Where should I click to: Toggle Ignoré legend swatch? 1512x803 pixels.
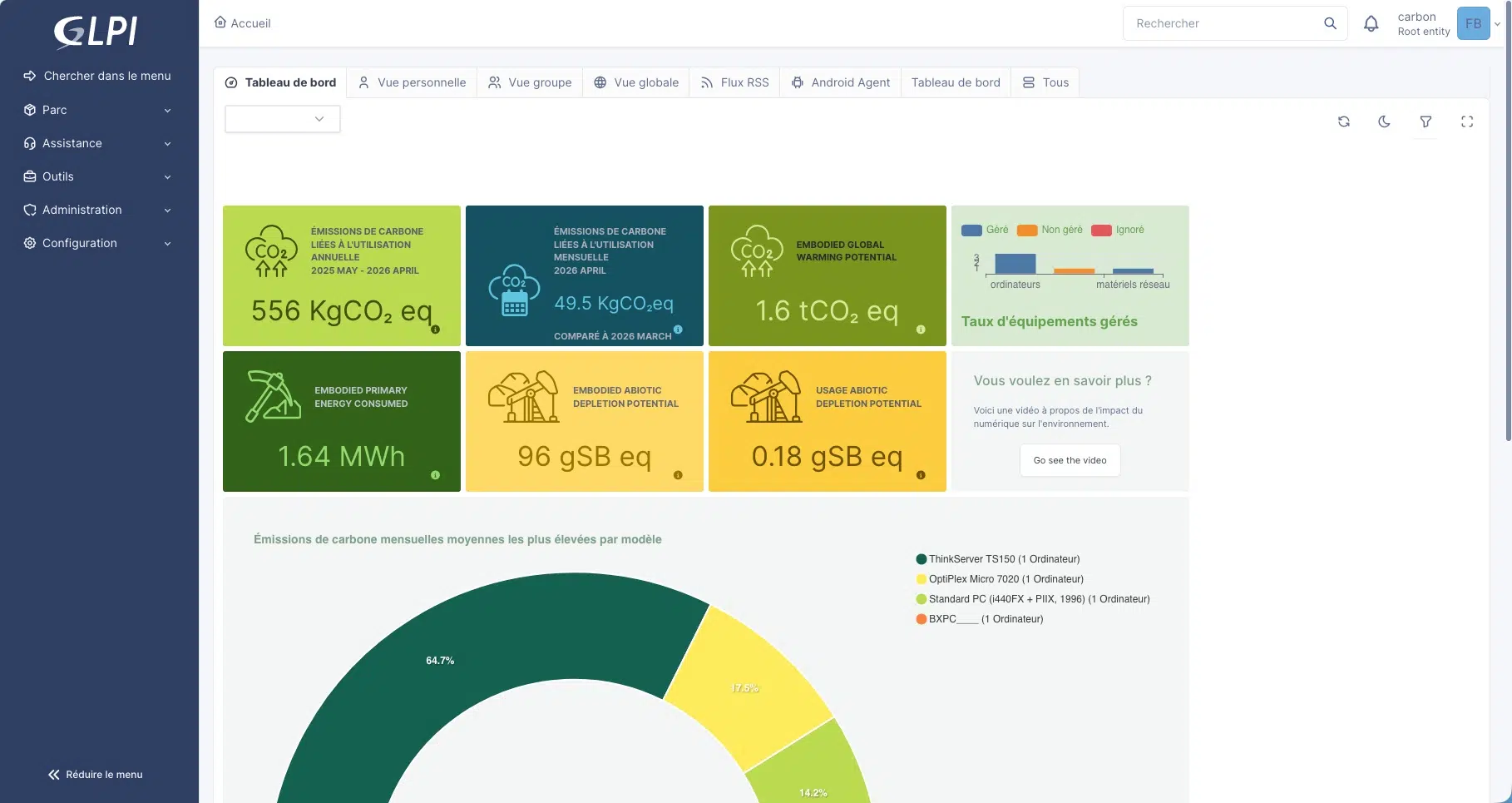(1101, 230)
